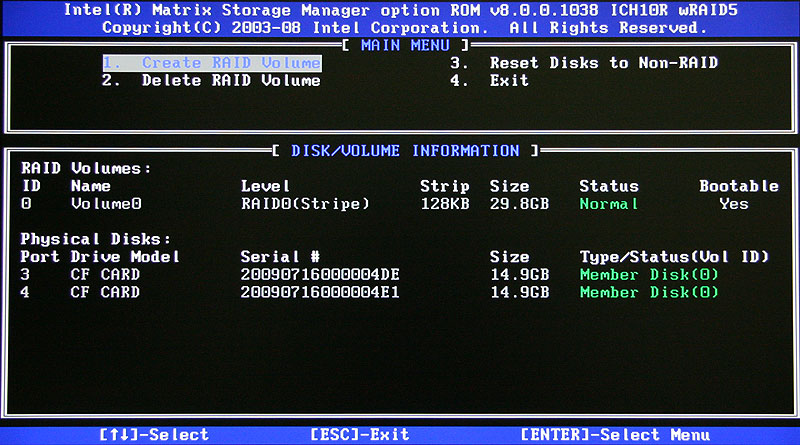
Task: Select CF CARD on port 3
Action: (105, 275)
